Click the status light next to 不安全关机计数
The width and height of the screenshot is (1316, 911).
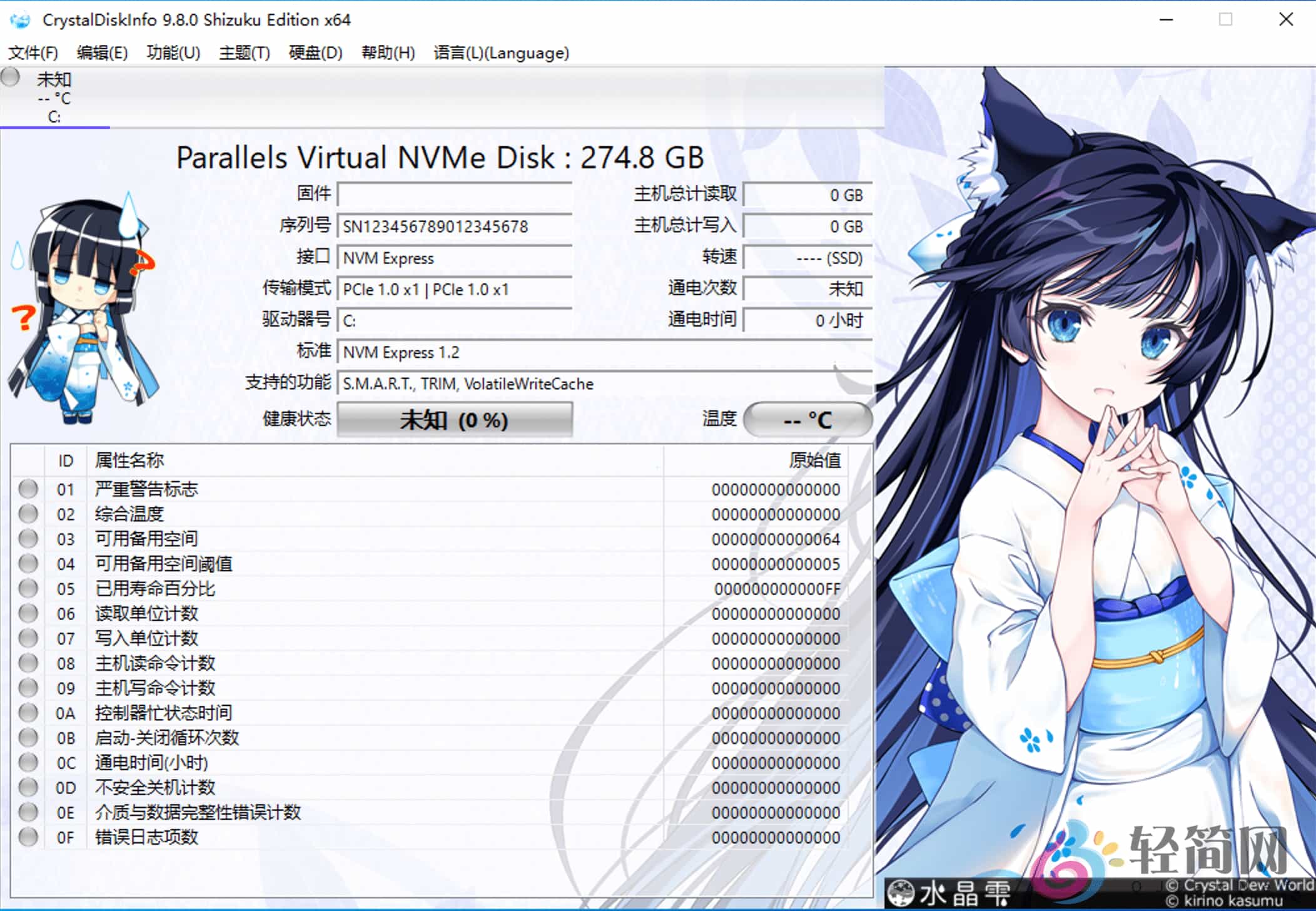(x=28, y=787)
